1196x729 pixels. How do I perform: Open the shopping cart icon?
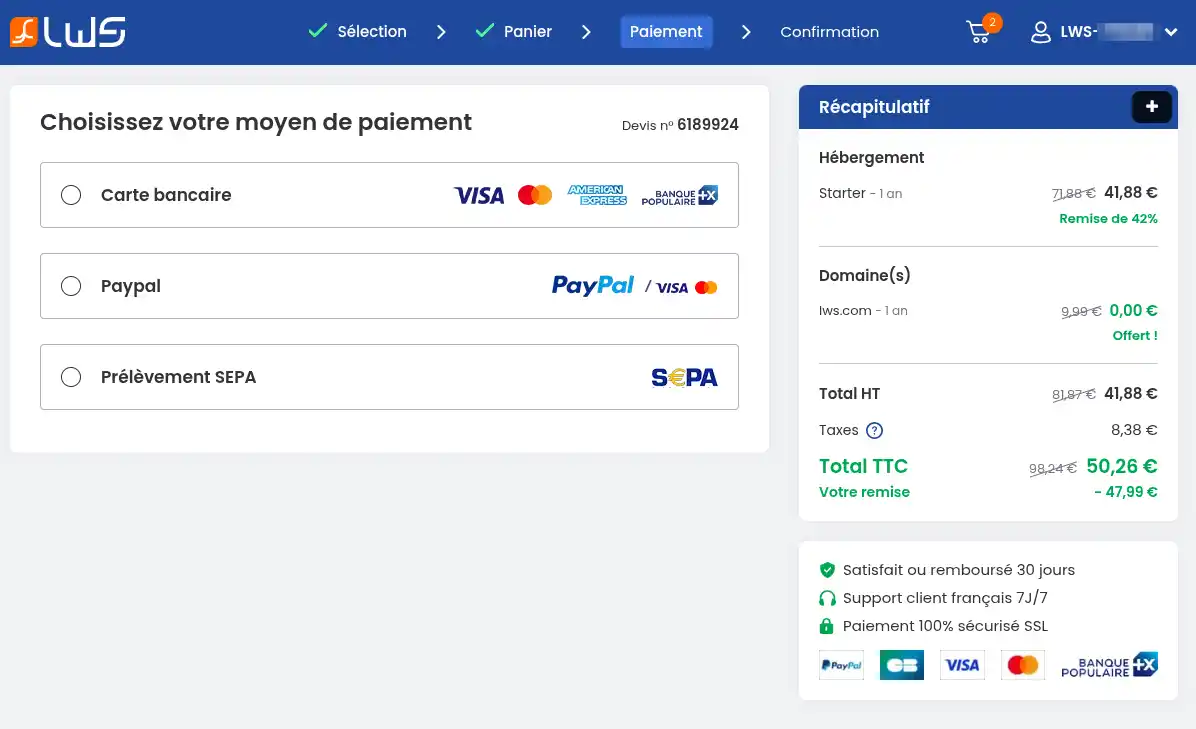pos(979,32)
